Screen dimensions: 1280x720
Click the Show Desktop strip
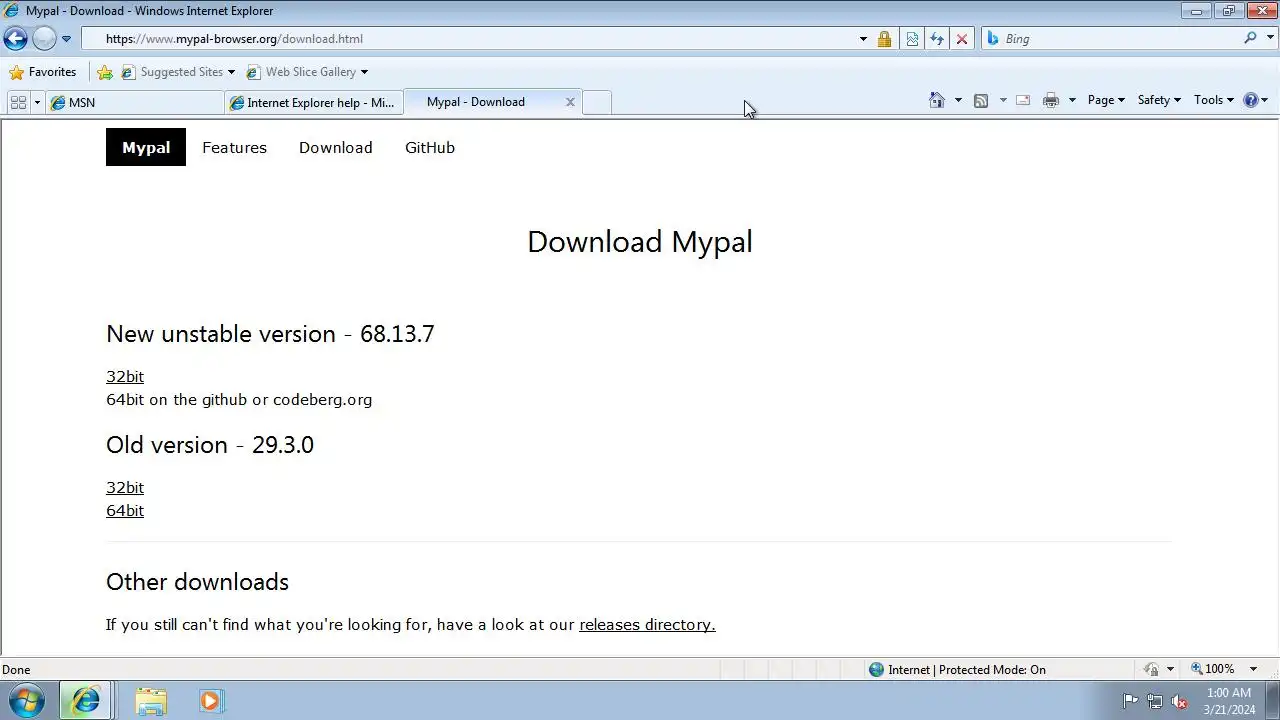1272,701
